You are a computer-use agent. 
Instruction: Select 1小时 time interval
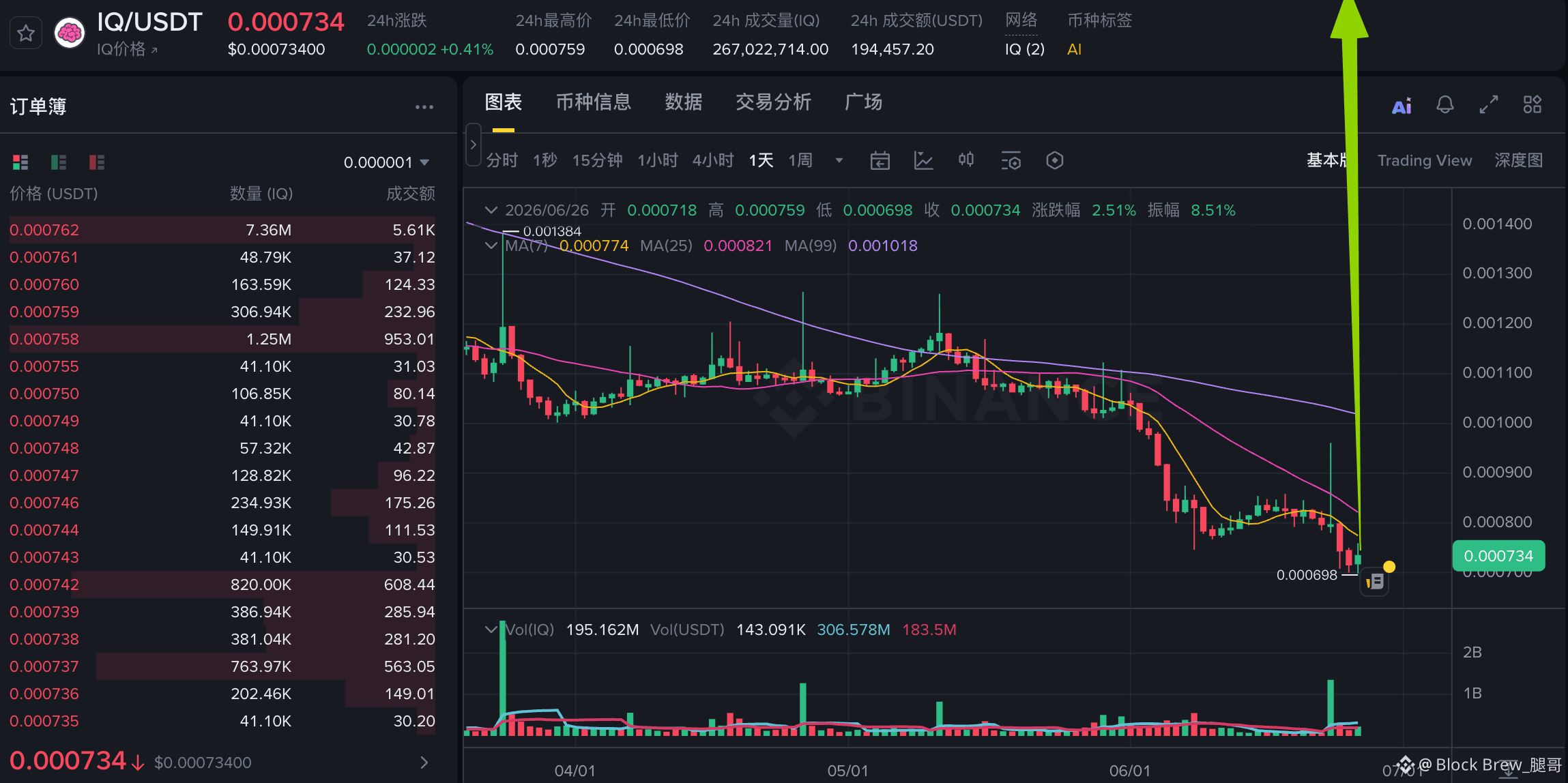[x=658, y=160]
